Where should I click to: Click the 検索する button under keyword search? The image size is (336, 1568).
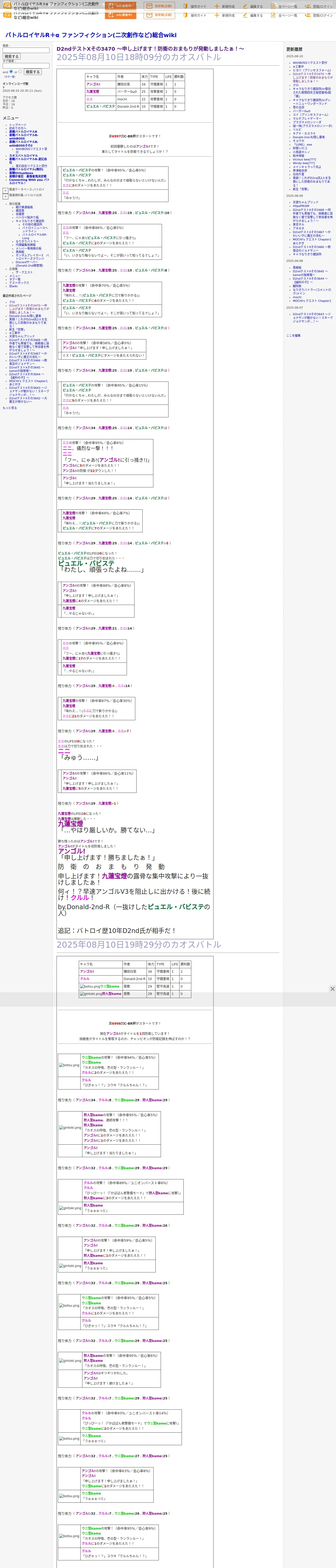coord(12,57)
